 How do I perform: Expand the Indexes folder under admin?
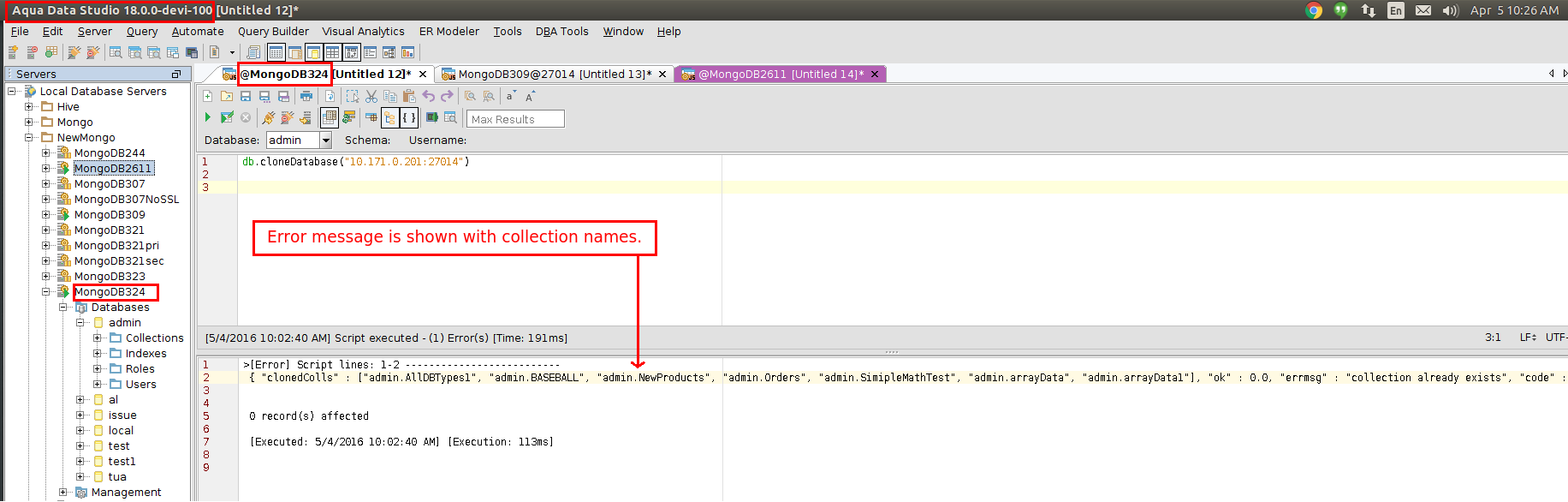[98, 353]
